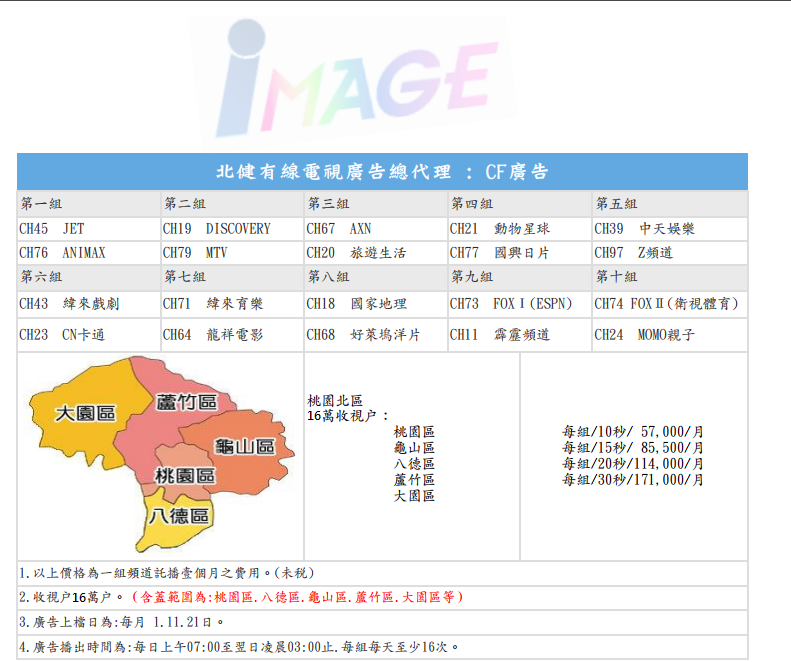The image size is (791, 662).
Task: Select the 'CH23 CN卡通' cell
Action: point(89,335)
